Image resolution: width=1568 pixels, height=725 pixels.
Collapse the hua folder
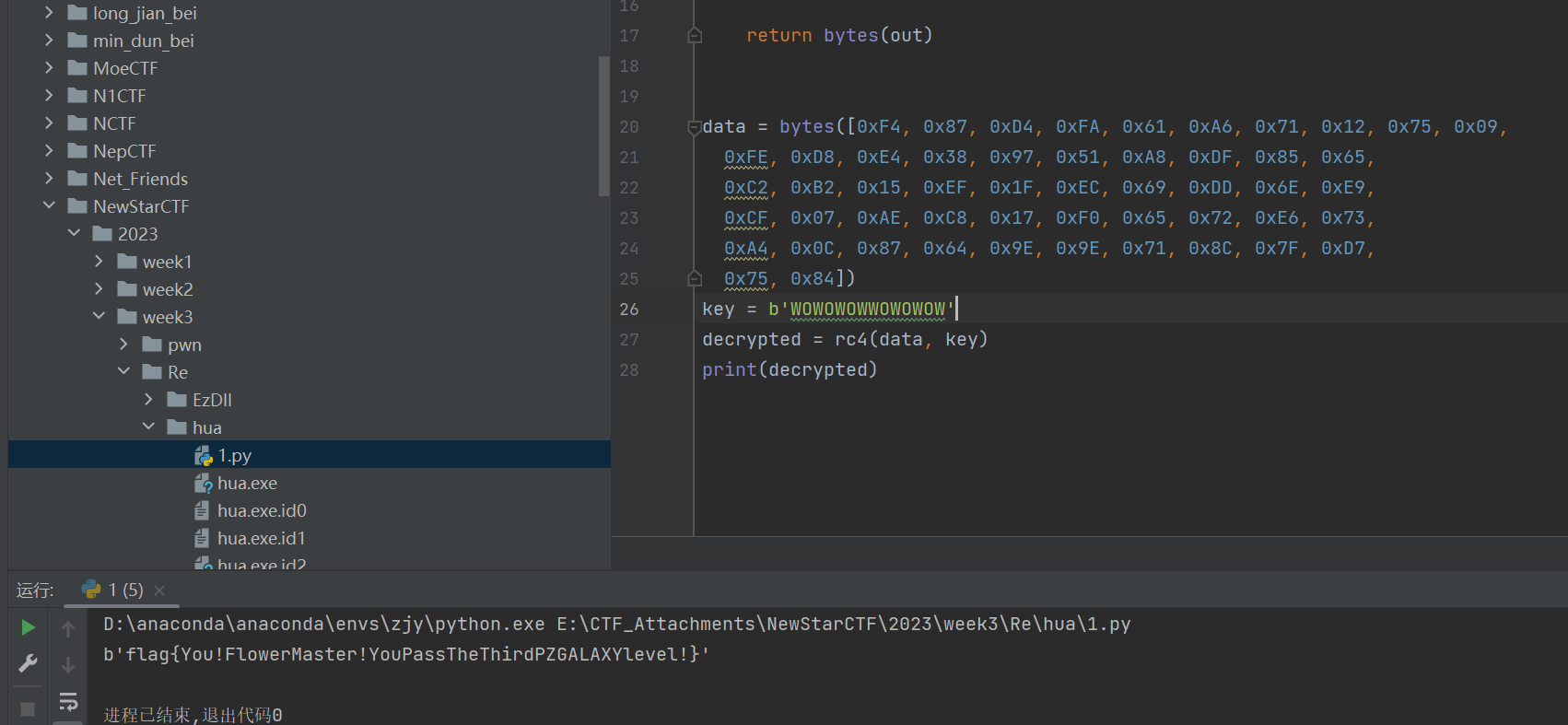148,427
